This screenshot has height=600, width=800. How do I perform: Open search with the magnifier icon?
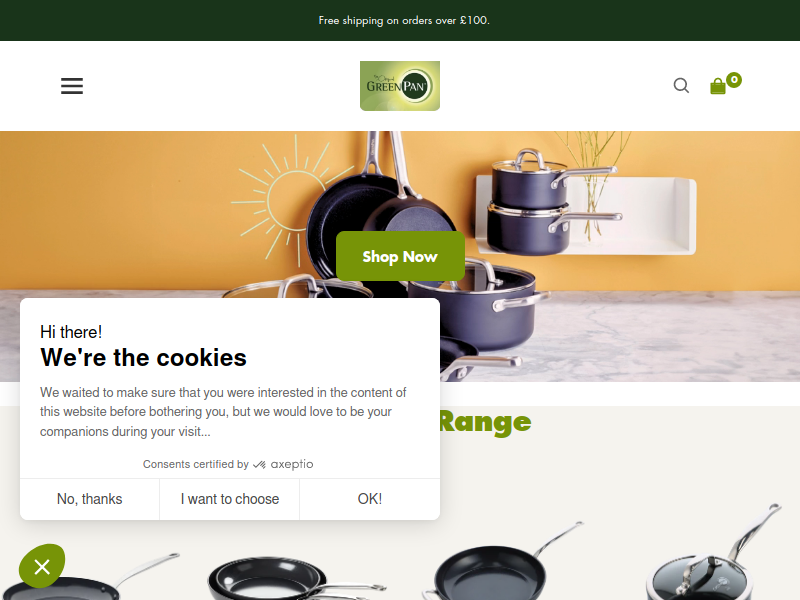coord(681,85)
